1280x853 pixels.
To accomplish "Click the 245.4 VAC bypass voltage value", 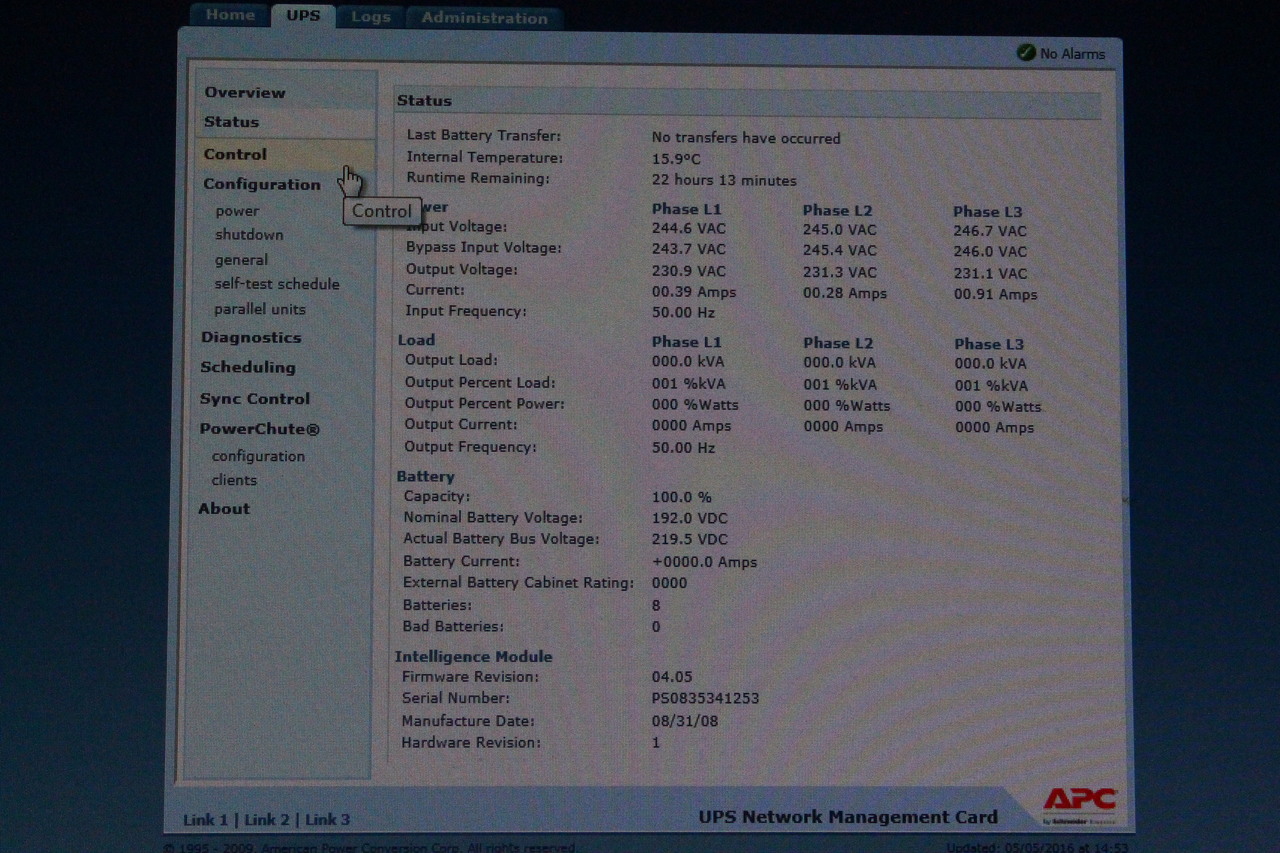I will pos(840,251).
